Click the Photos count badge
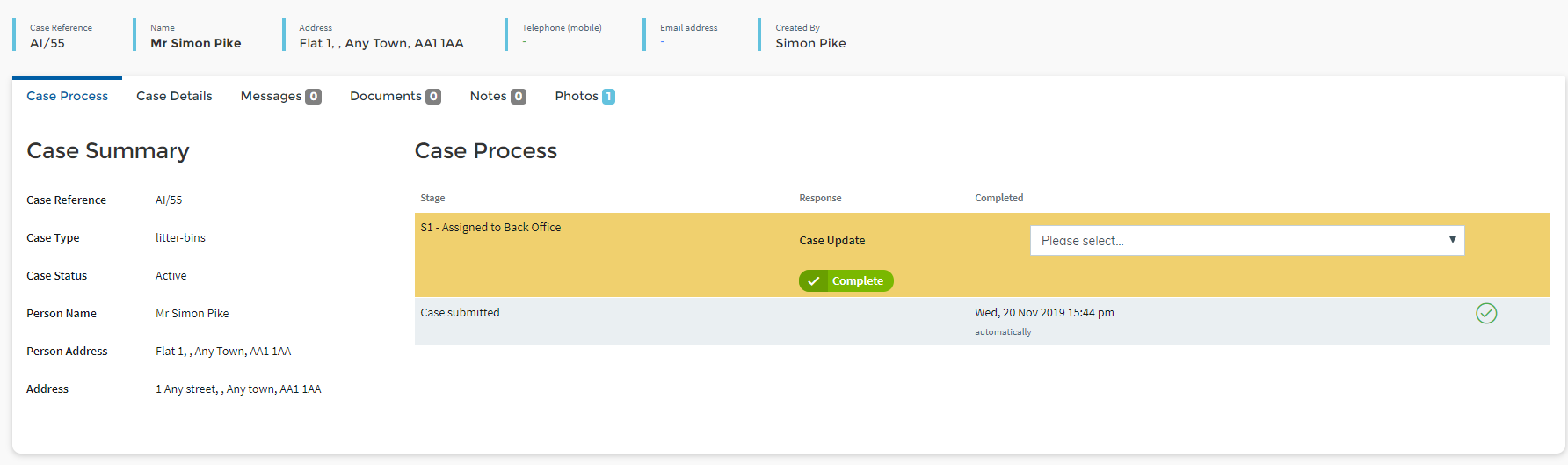 [608, 97]
